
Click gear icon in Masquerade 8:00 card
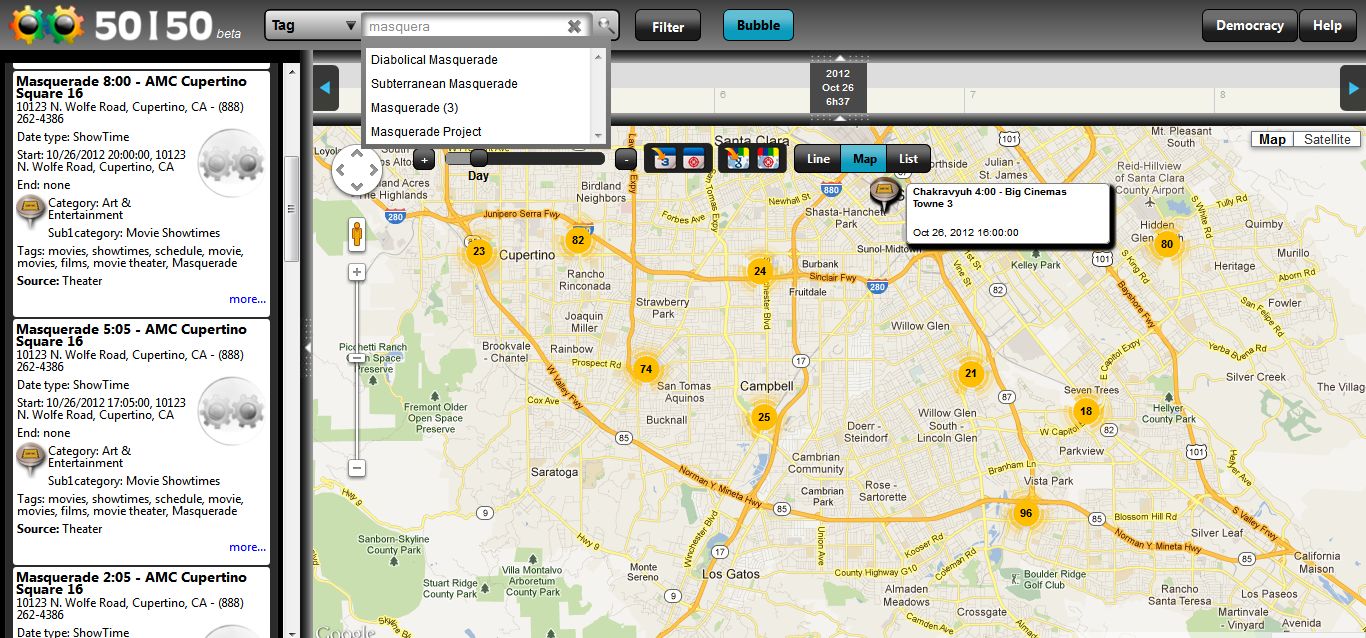[232, 162]
